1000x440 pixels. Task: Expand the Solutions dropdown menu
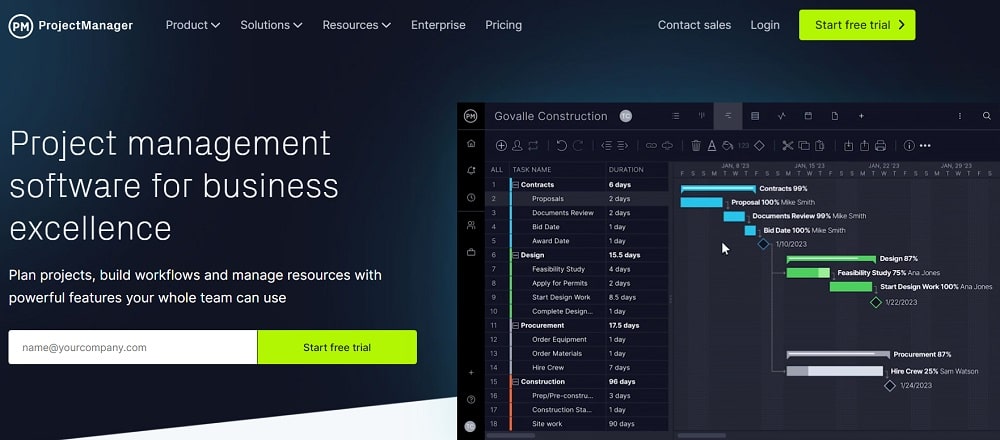tap(271, 25)
